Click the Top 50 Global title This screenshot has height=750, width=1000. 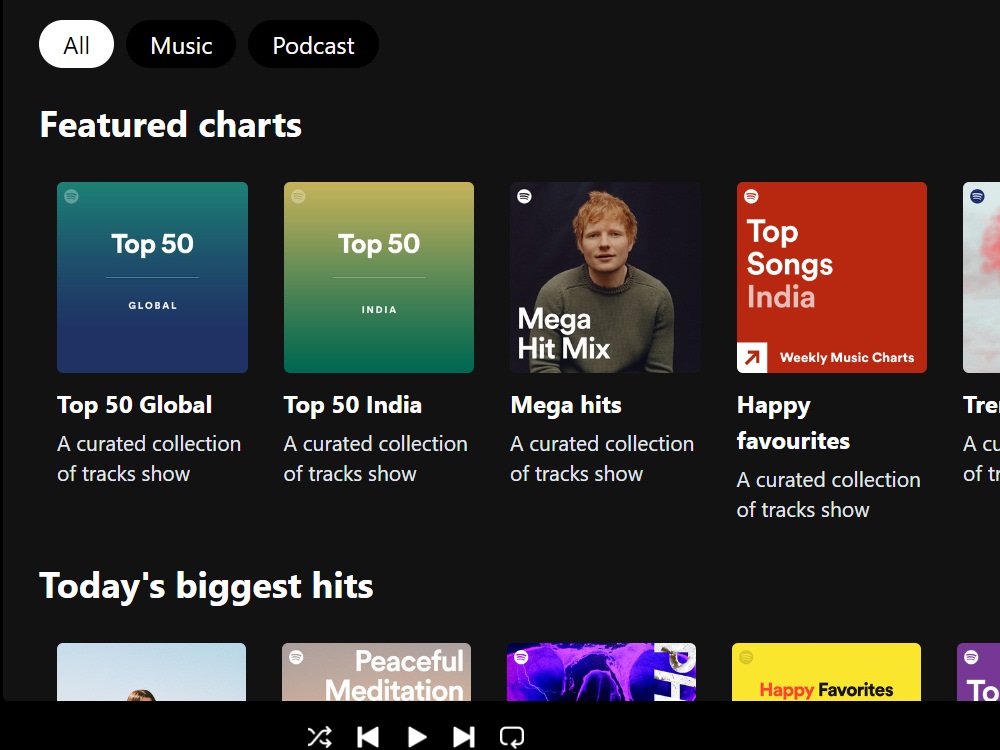coord(135,405)
